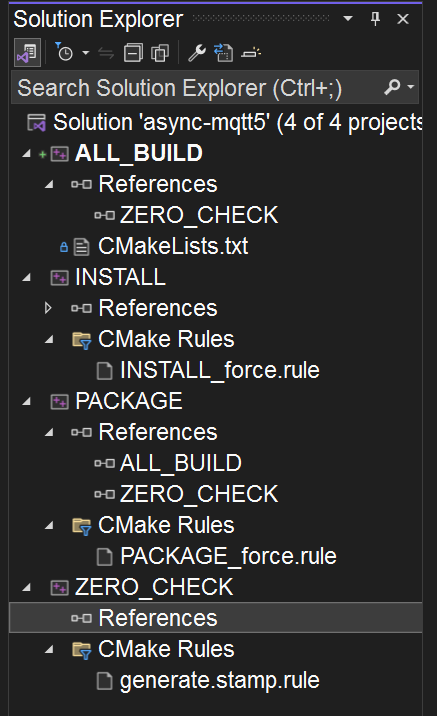Viewport: 437px width, 716px height.
Task: Collapse PACKAGE CMake Rules folder
Action: [49, 526]
